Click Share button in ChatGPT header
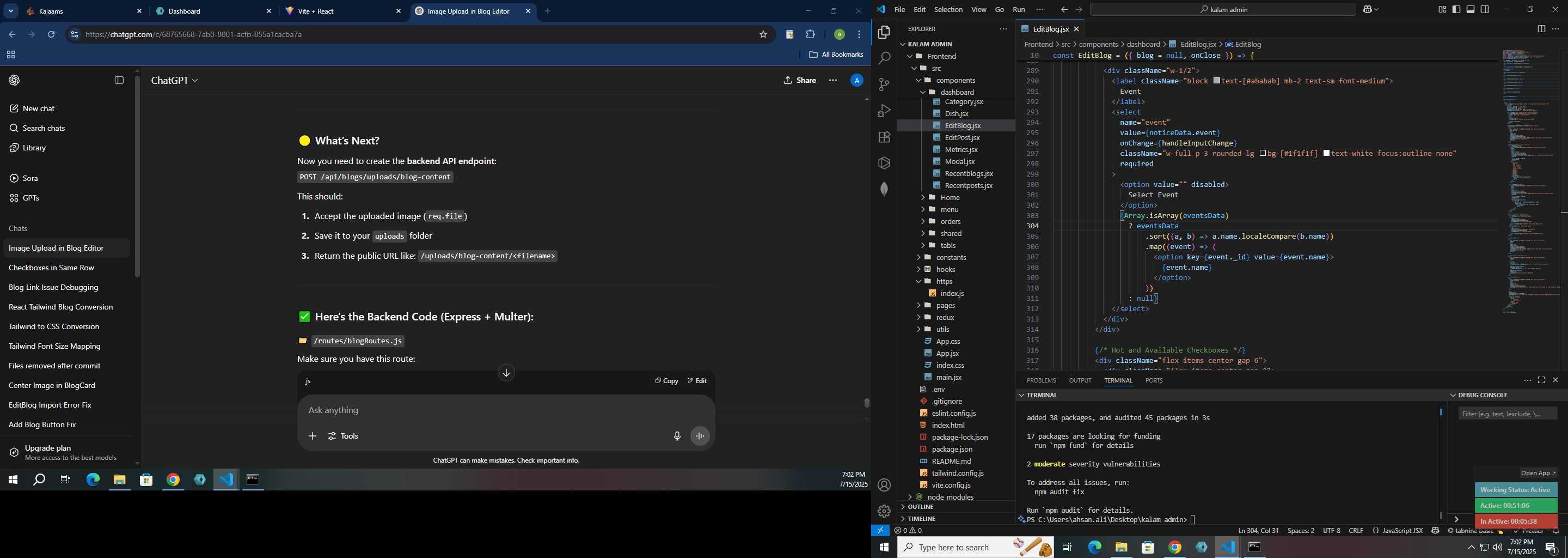The width and height of the screenshot is (1568, 558). (800, 81)
